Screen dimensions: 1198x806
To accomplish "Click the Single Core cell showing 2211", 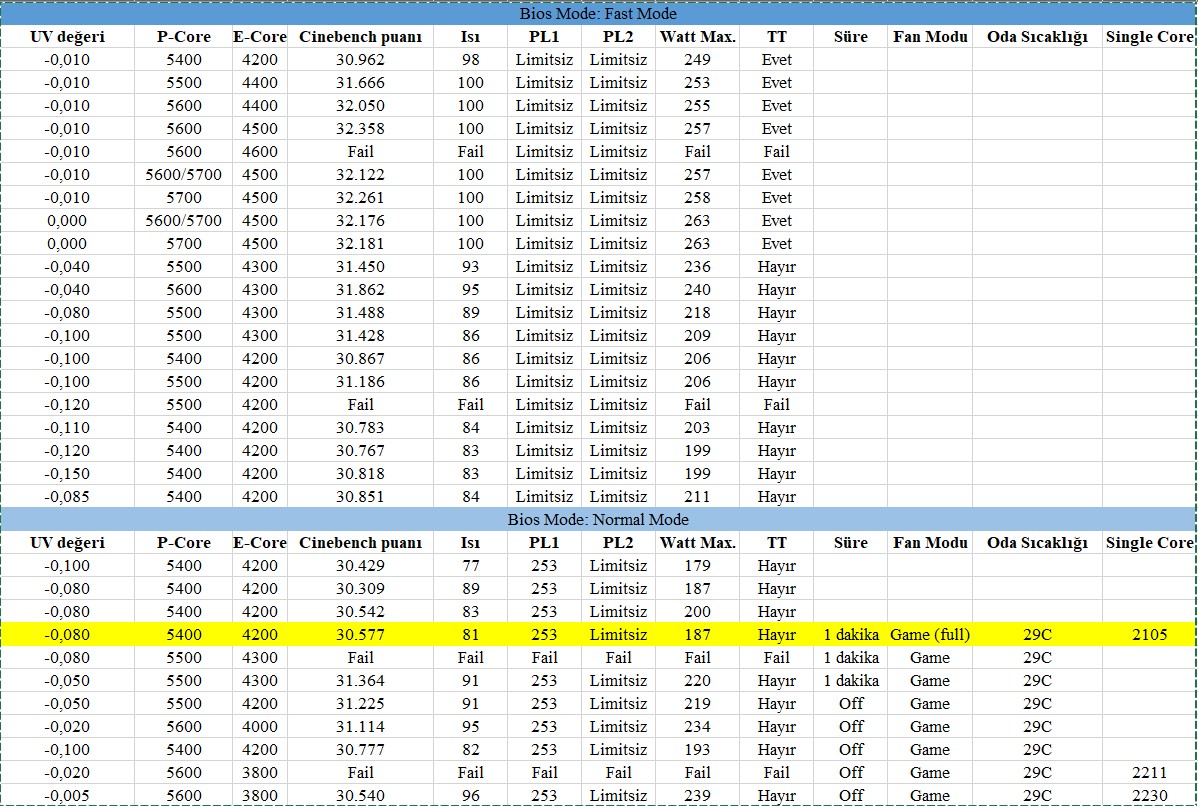I will click(x=1149, y=772).
